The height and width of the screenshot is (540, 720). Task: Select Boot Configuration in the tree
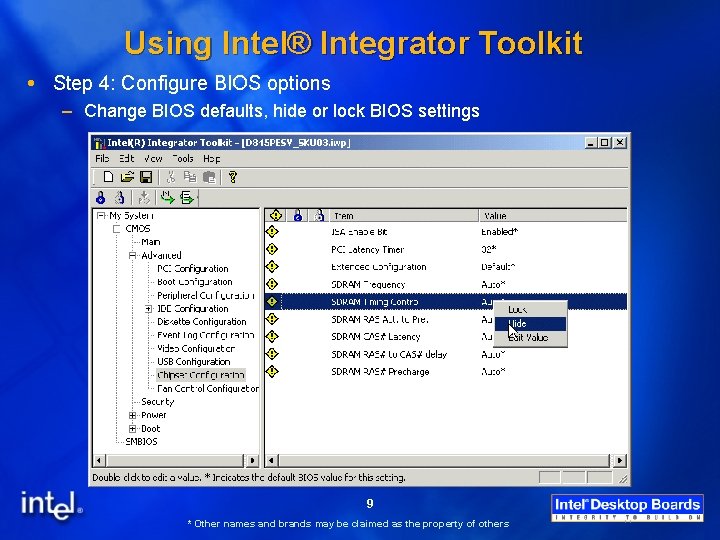(x=195, y=282)
